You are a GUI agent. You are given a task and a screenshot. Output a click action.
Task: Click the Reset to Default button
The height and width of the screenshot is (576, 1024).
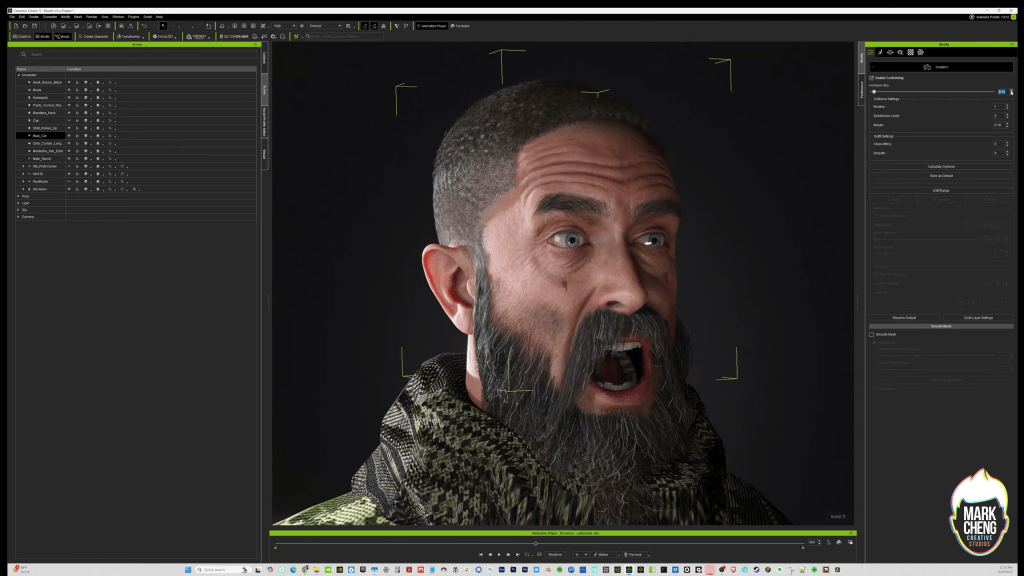(904, 318)
